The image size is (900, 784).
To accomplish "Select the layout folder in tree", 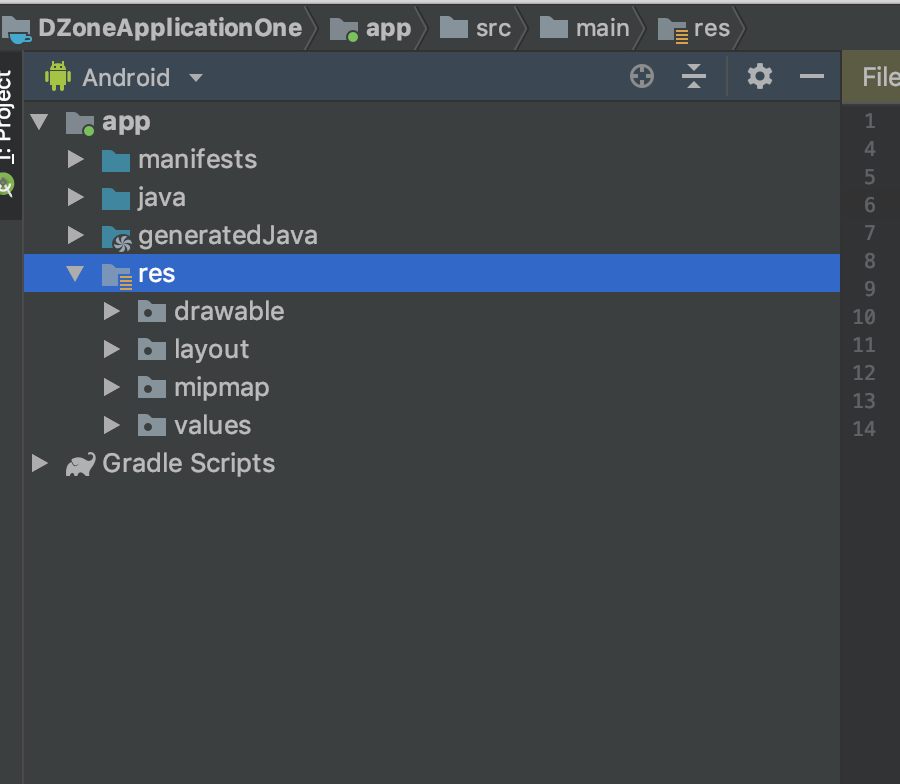I will [x=211, y=350].
